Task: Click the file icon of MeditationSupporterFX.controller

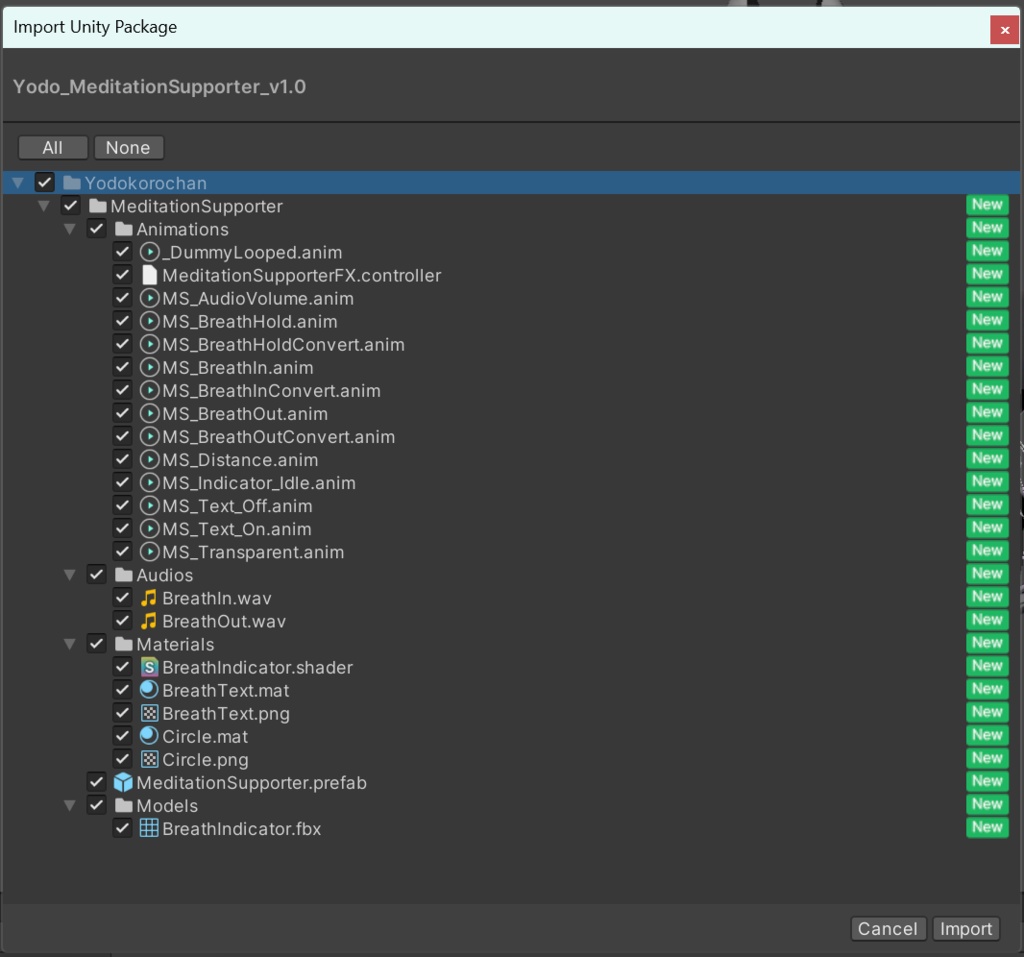Action: point(150,275)
